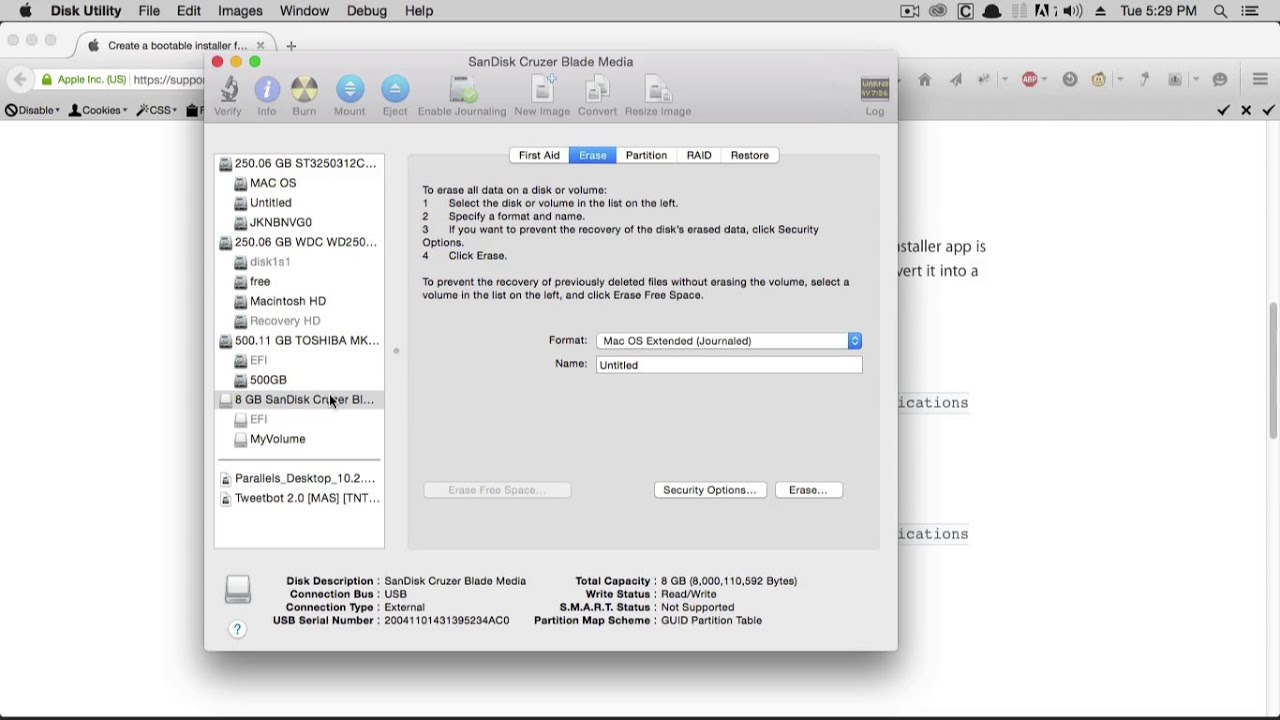Open the File menu
1280x720 pixels.
149,11
